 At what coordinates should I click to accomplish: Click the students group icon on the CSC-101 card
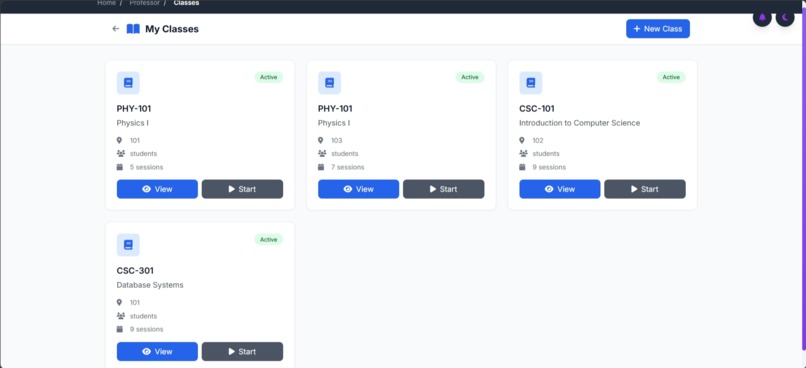(523, 154)
